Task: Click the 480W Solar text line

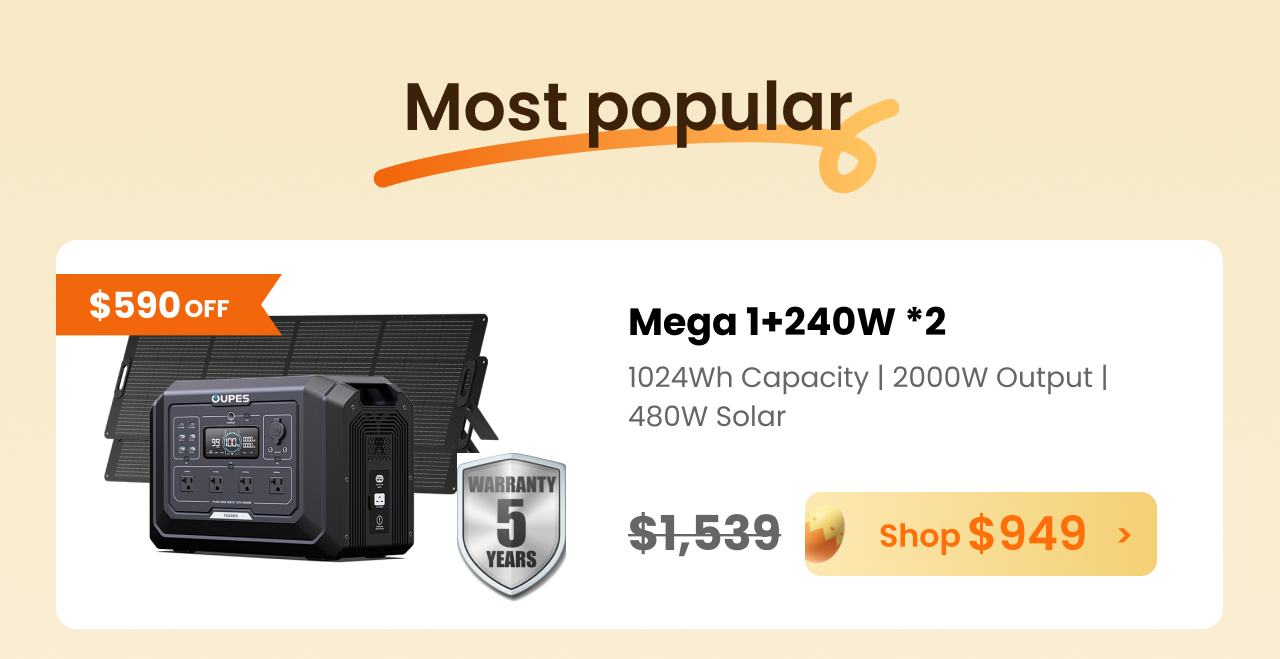Action: 707,416
